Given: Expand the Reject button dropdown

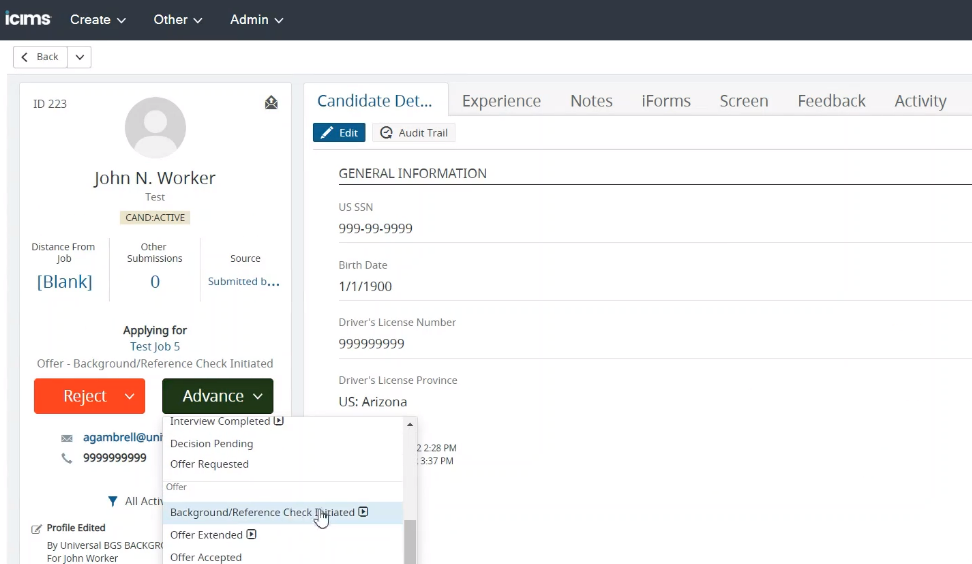Looking at the screenshot, I should (x=129, y=397).
